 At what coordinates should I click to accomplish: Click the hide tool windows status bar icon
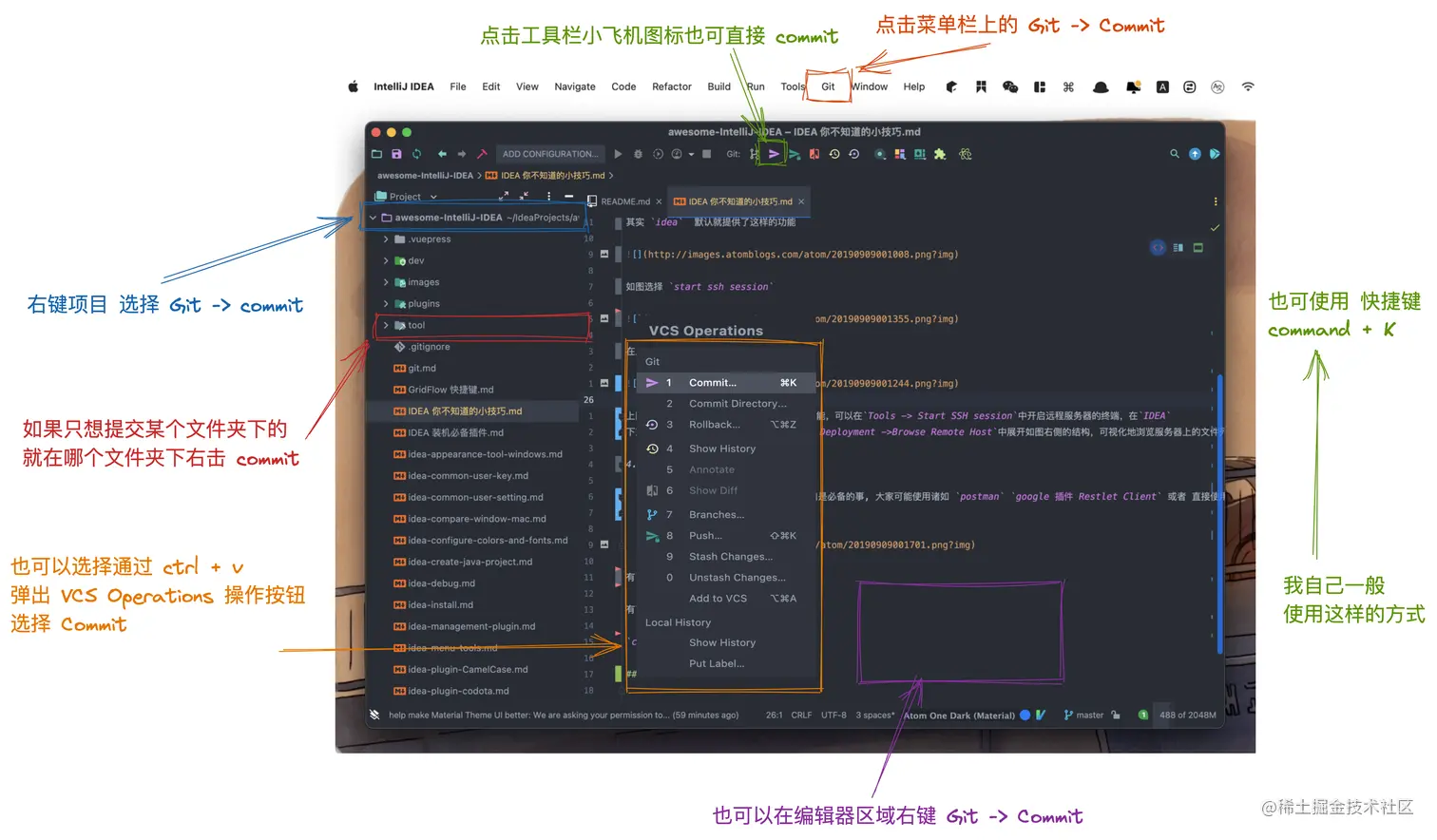tap(374, 715)
